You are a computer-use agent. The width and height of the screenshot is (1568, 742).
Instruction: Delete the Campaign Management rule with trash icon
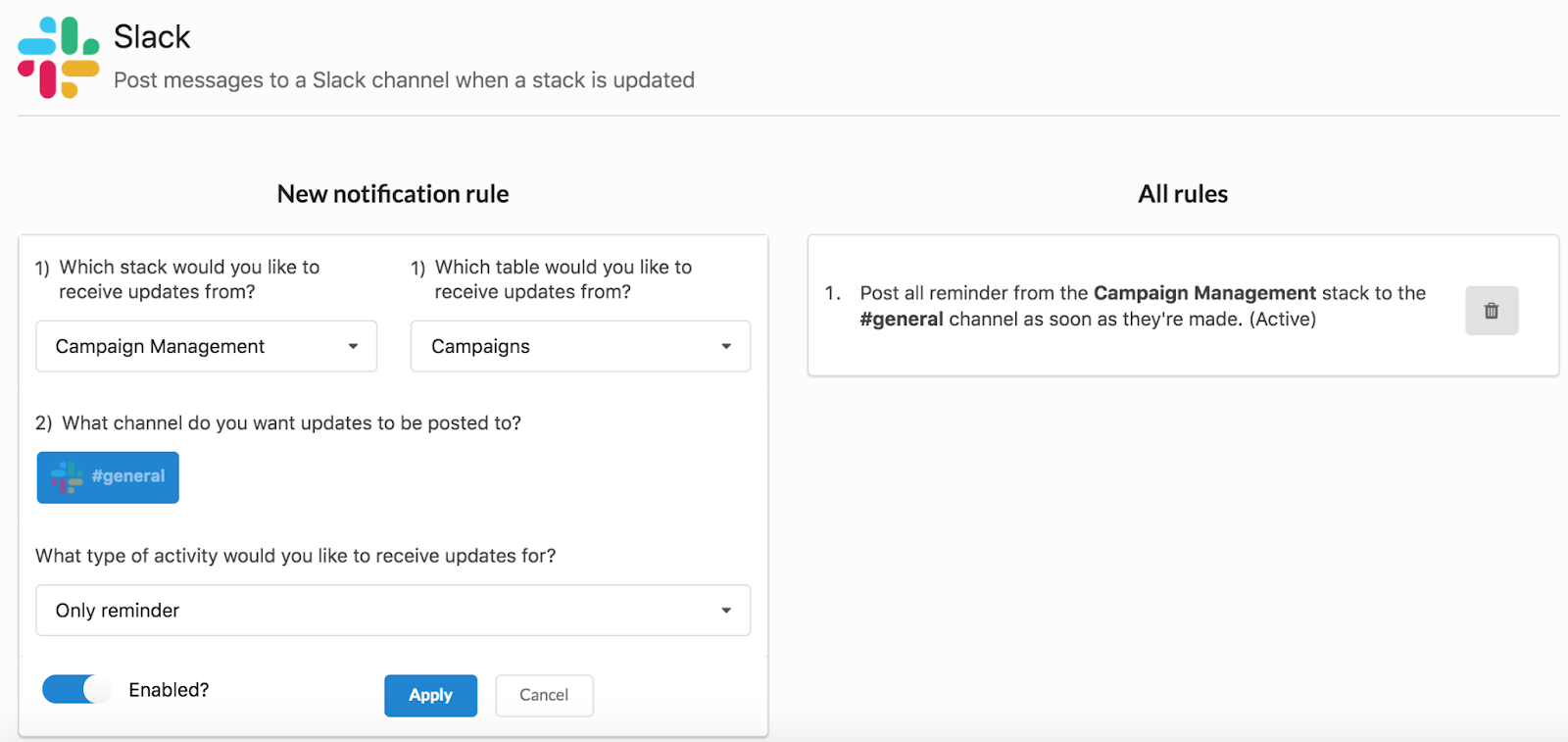pyautogui.click(x=1491, y=311)
